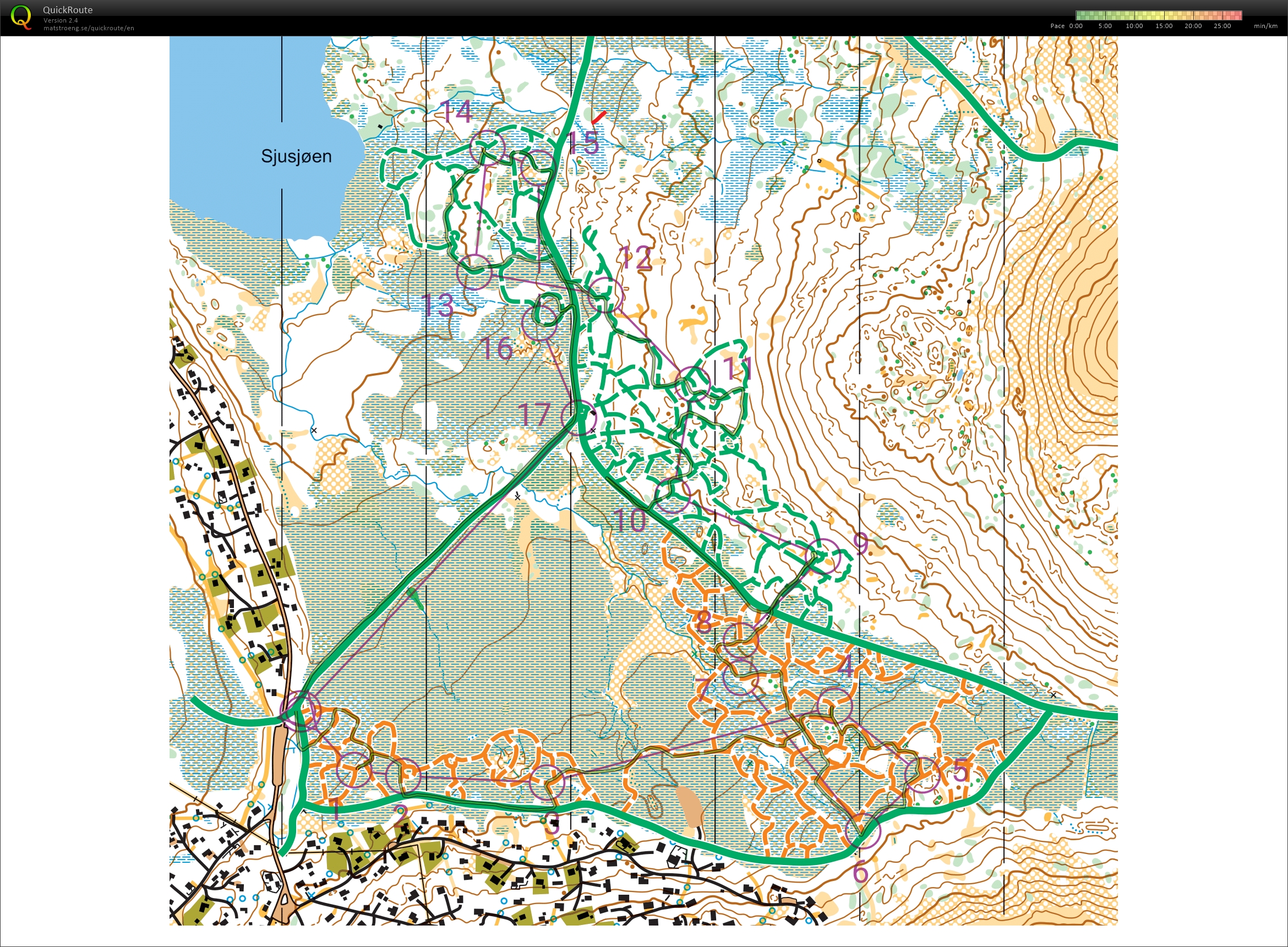Screen dimensions: 1288x947
Task: Click the Version 2.4 label
Action: [61, 20]
